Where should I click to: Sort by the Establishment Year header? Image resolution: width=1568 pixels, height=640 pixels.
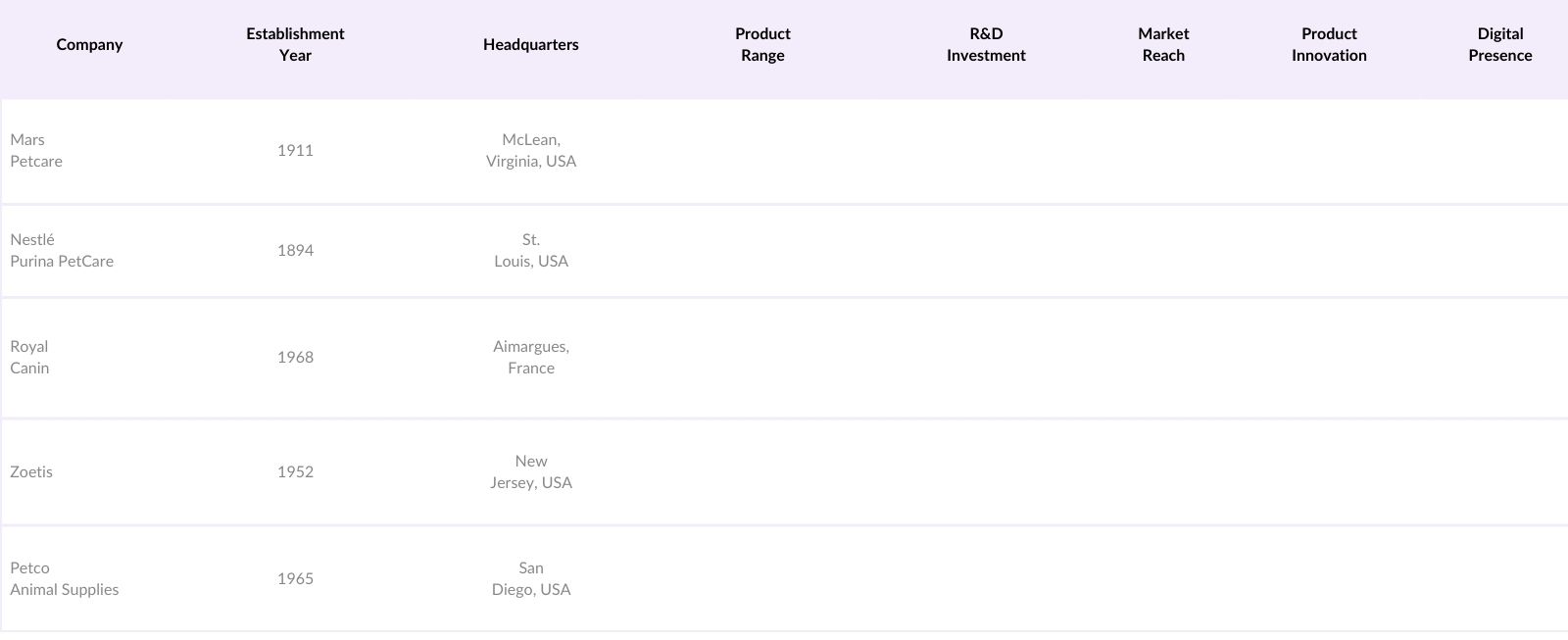click(295, 44)
